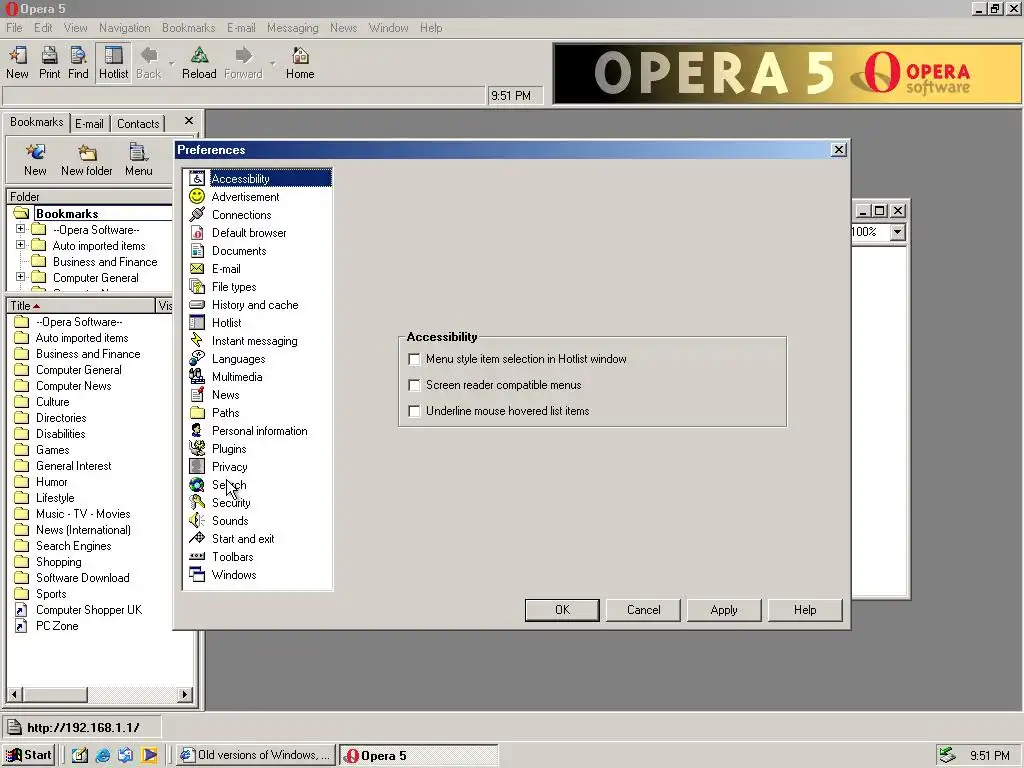The width and height of the screenshot is (1024, 768).
Task: Select the History and cache icon
Action: 197,304
